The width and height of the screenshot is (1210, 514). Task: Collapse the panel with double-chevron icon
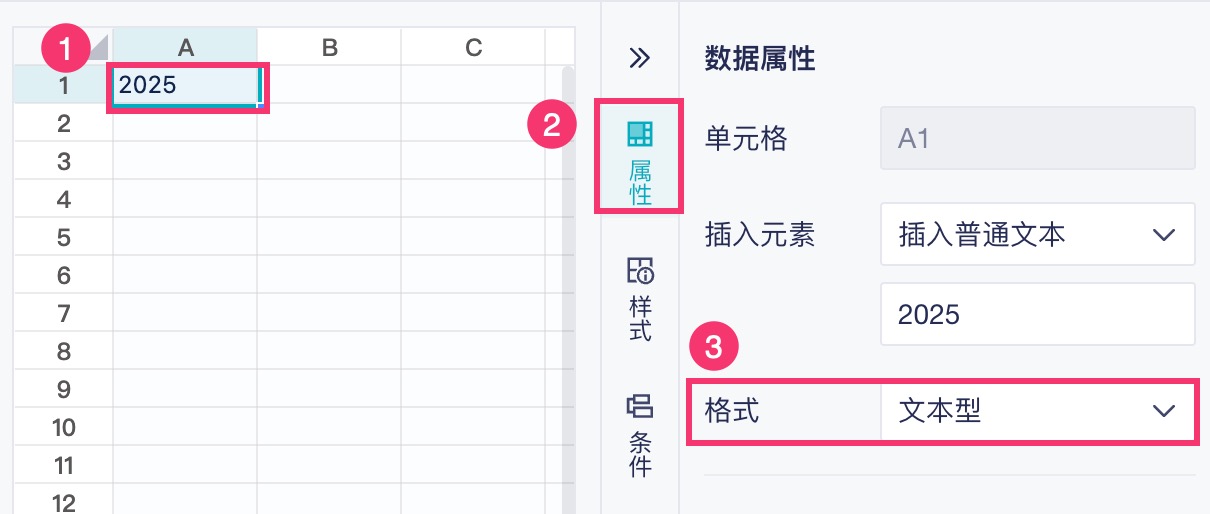(x=639, y=58)
